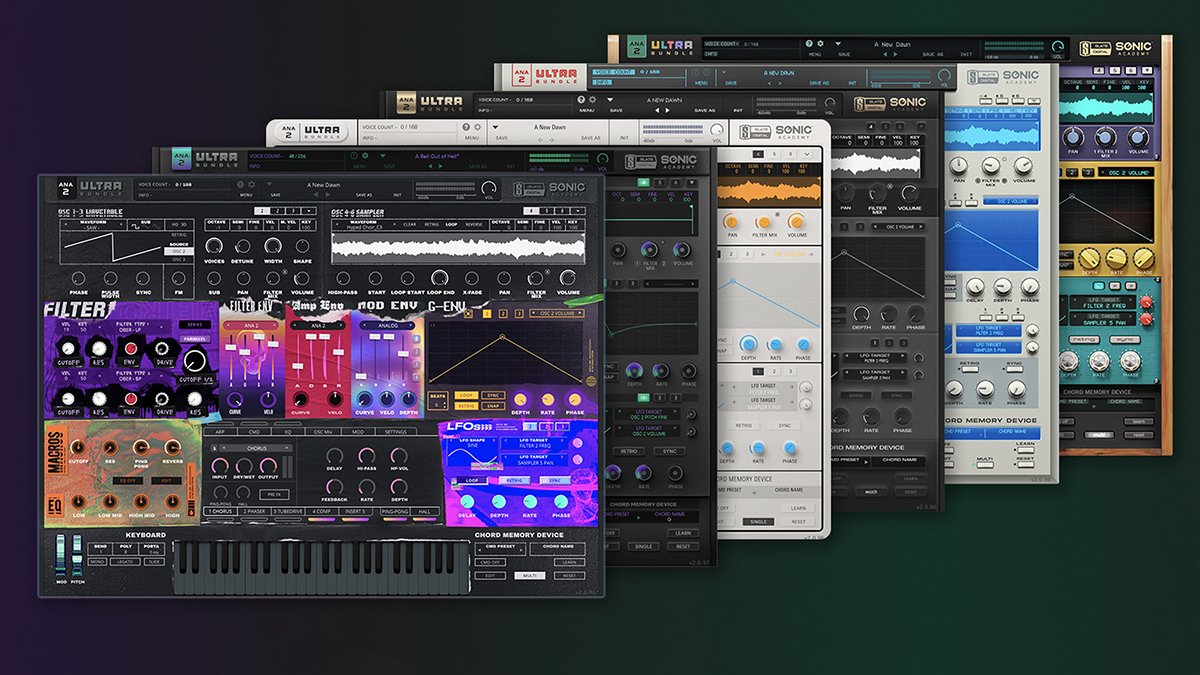Switch to the CMD tab

click(254, 432)
